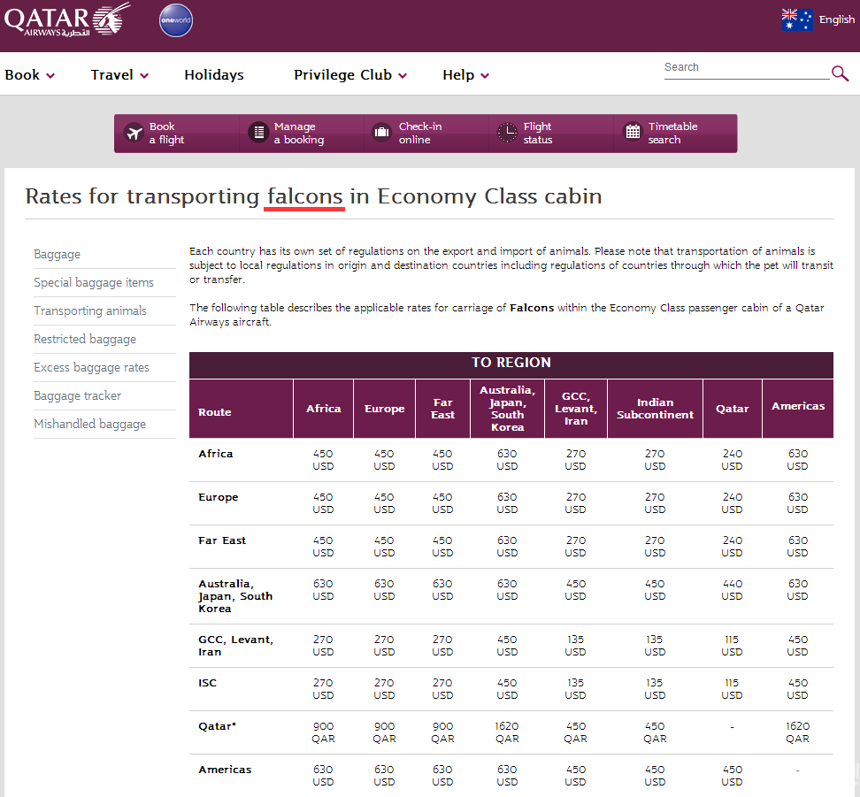860x797 pixels.
Task: Click the Americas column header
Action: click(798, 409)
